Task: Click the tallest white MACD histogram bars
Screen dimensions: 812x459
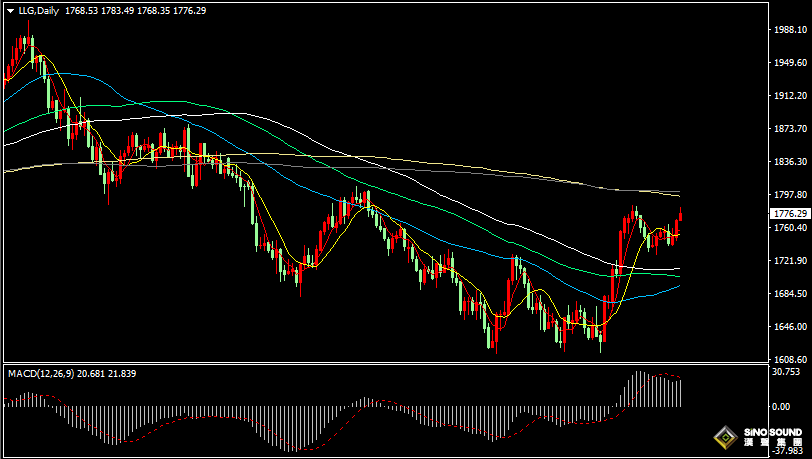Action: (x=640, y=388)
